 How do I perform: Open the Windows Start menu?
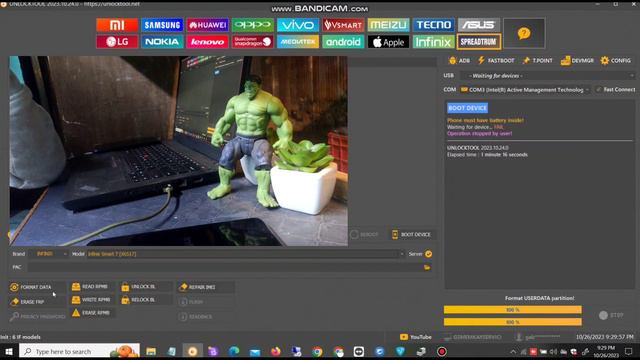[x=9, y=351]
